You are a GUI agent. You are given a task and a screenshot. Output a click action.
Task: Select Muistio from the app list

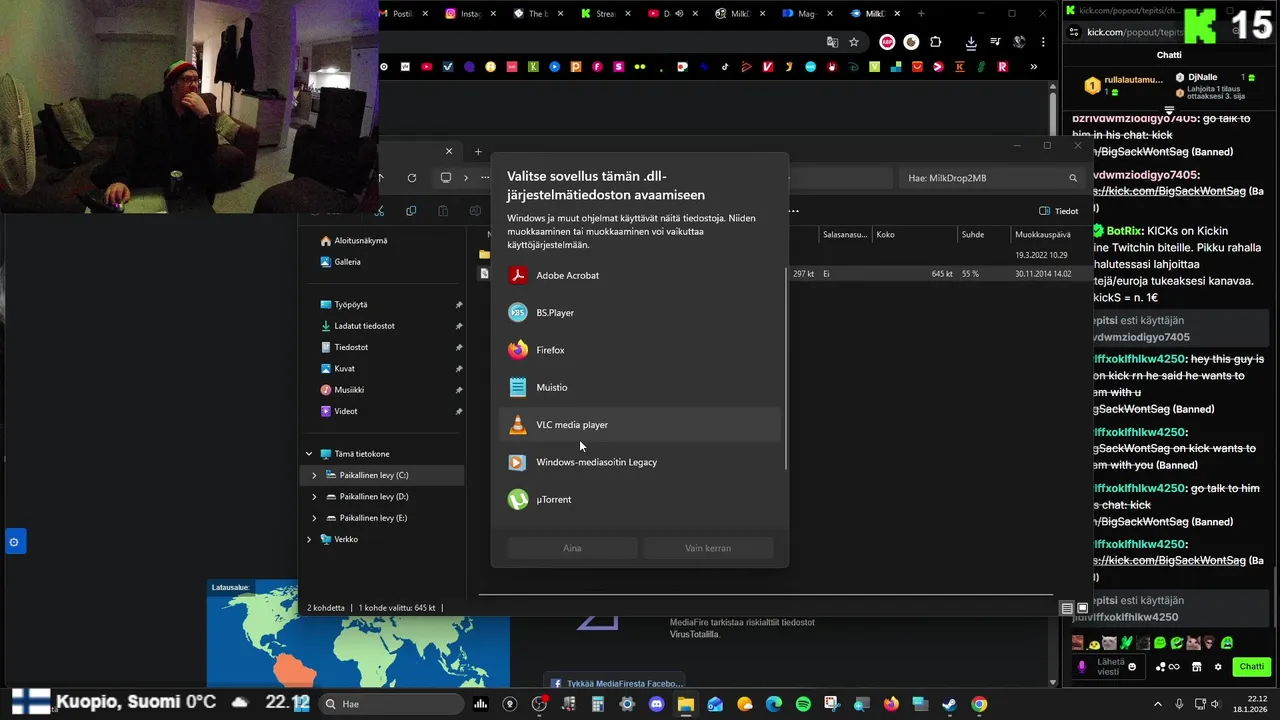tap(640, 387)
